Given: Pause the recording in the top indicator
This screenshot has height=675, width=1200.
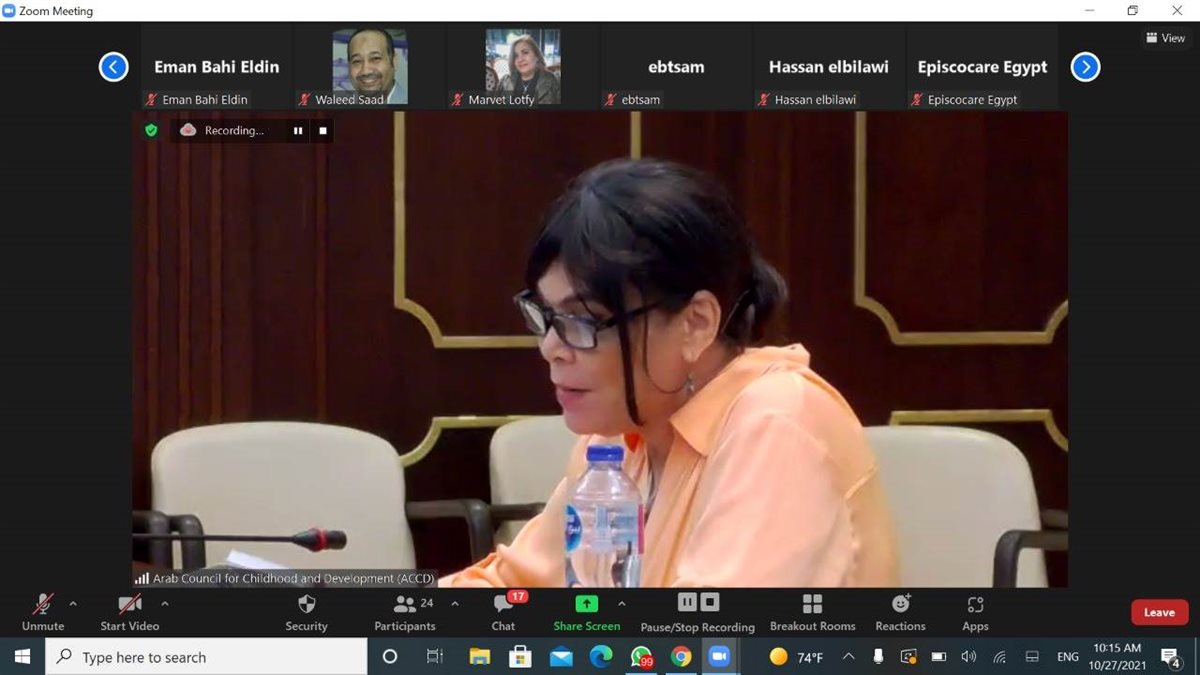Looking at the screenshot, I should (x=297, y=130).
